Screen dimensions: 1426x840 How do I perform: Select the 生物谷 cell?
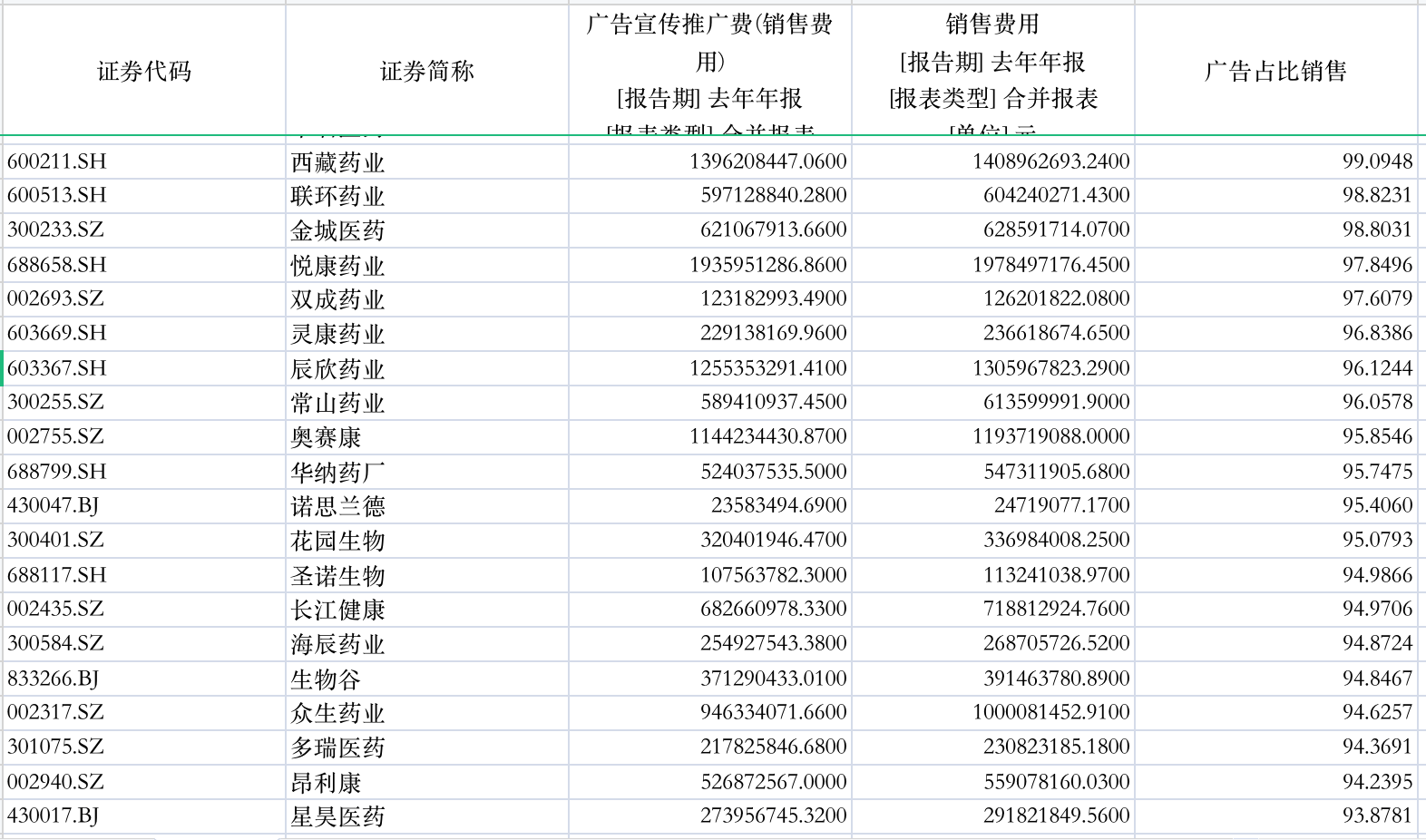426,679
